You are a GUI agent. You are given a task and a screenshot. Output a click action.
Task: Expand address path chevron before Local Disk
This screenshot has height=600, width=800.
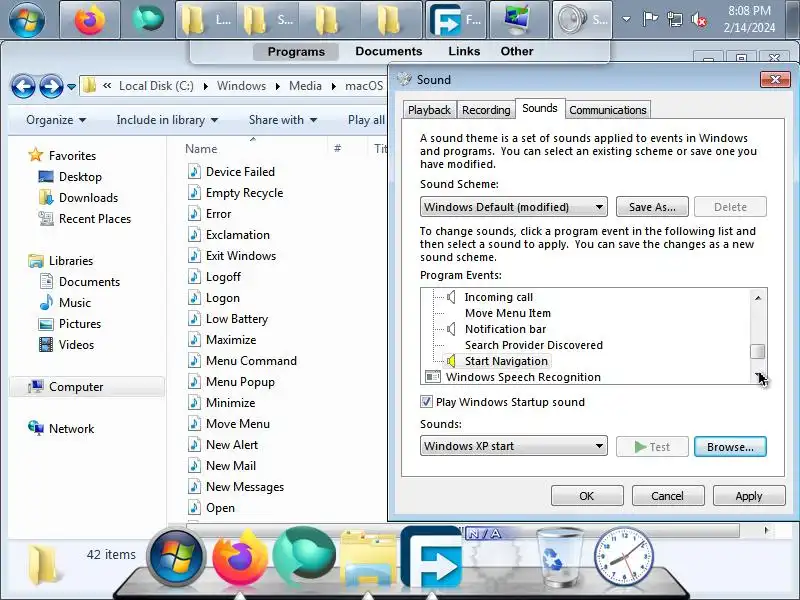pyautogui.click(x=107, y=86)
